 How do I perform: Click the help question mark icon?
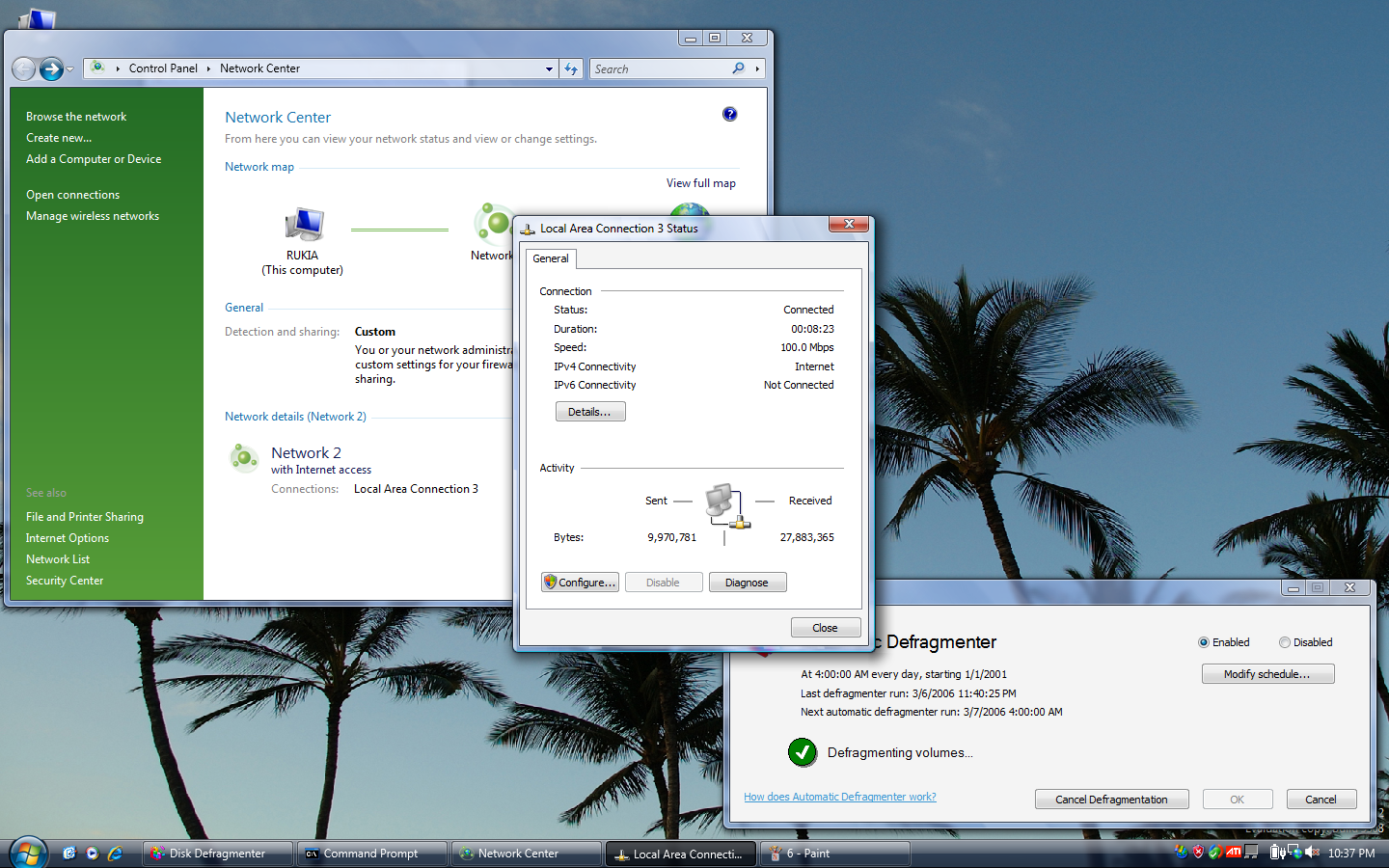point(729,114)
